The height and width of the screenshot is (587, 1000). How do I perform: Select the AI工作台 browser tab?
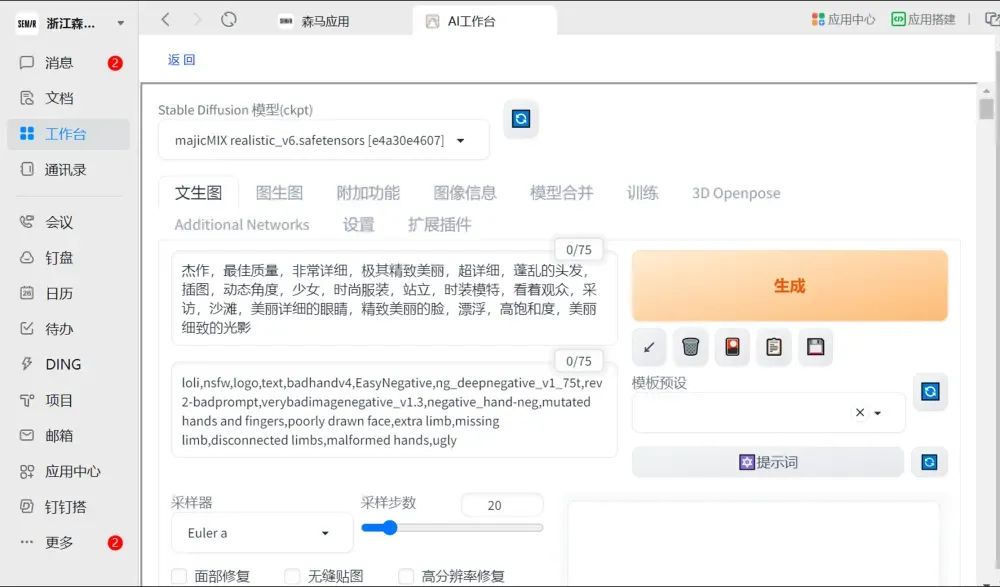coord(485,21)
